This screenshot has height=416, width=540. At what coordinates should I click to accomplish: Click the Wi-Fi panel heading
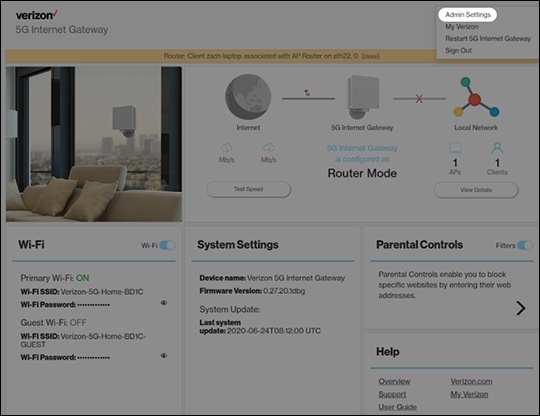(x=31, y=245)
